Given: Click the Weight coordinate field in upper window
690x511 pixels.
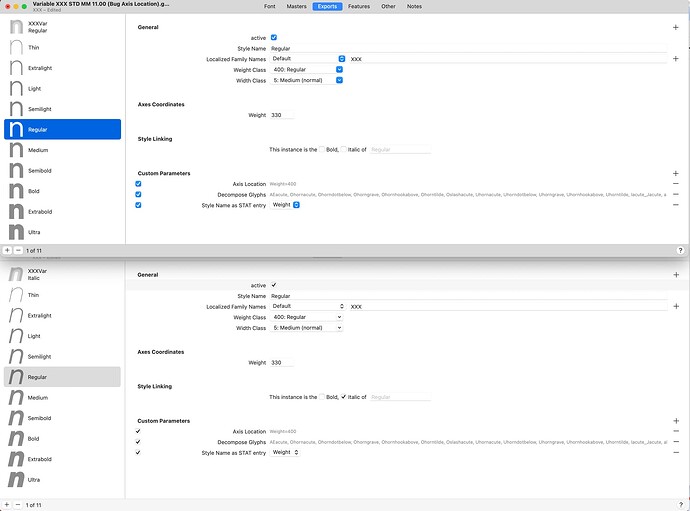Looking at the screenshot, I should click(282, 115).
